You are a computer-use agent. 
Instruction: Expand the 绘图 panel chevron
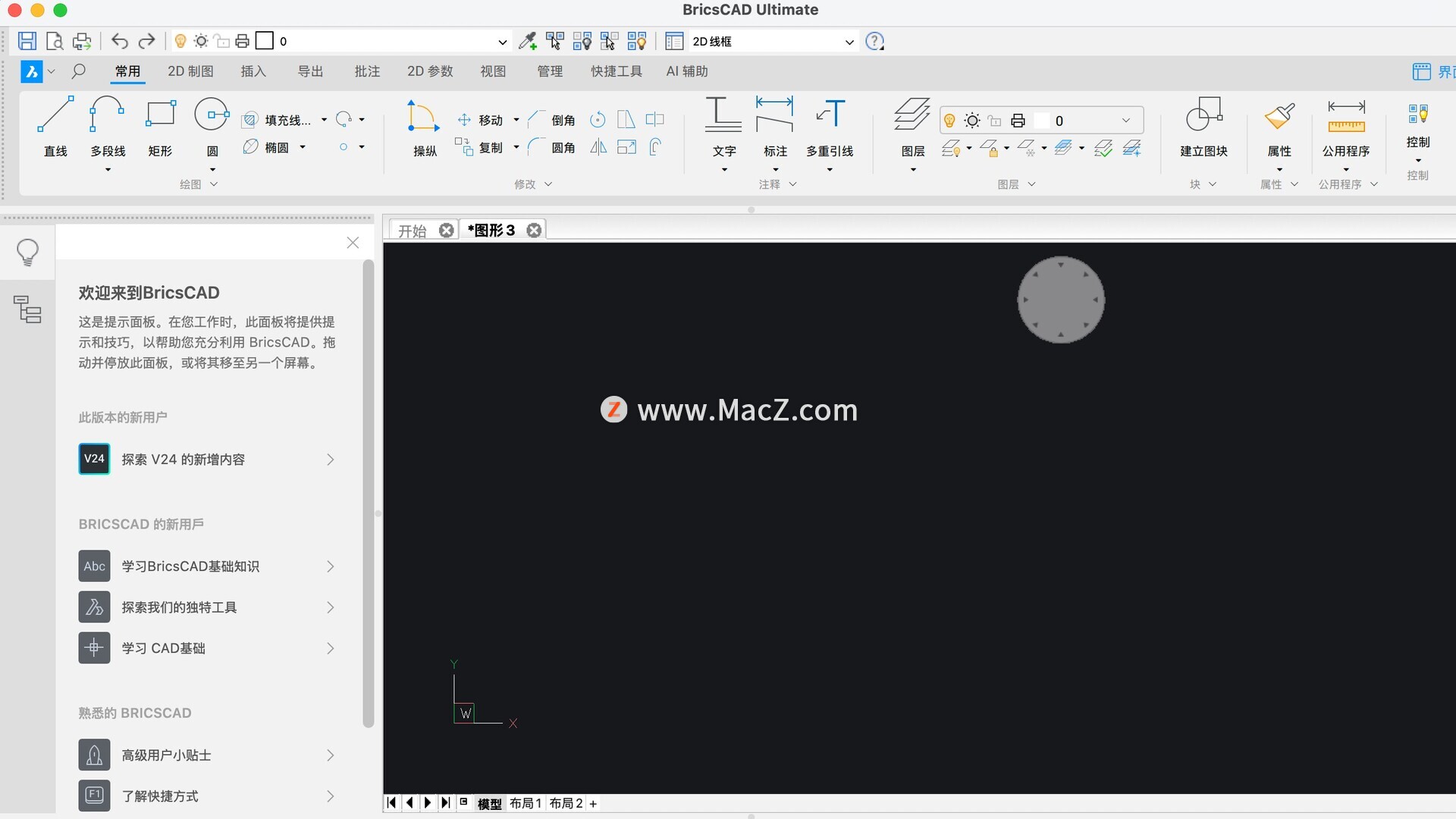pos(214,184)
